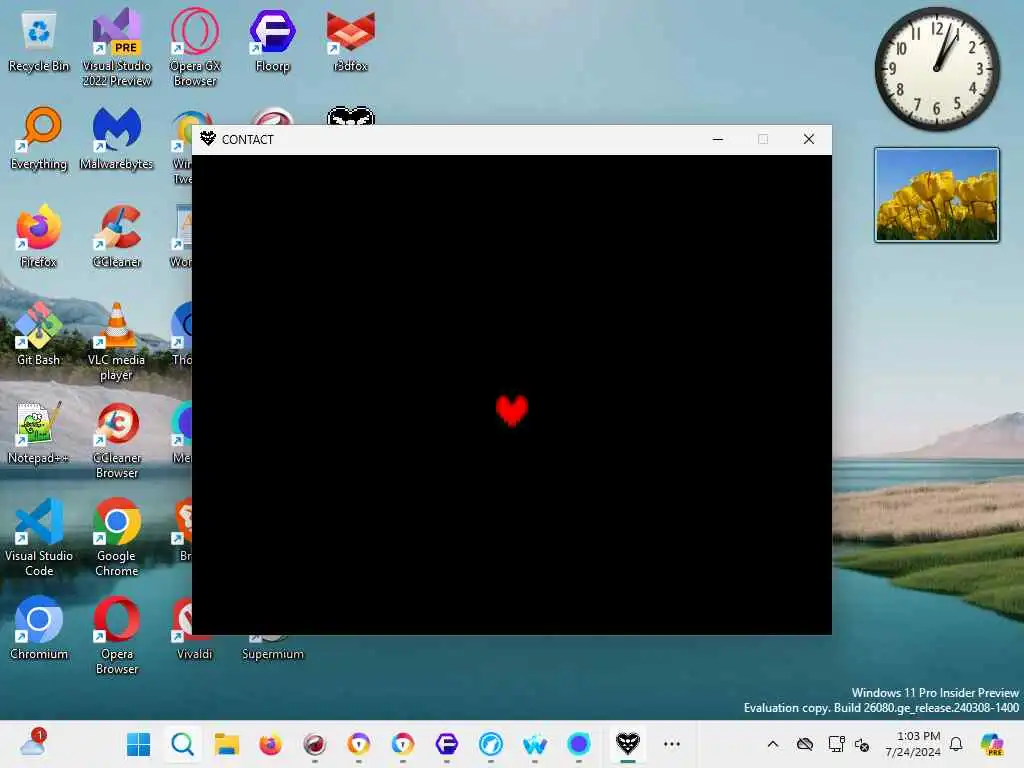The height and width of the screenshot is (768, 1024).
Task: Select the CCleaner Browser shortcut
Action: pyautogui.click(x=116, y=440)
